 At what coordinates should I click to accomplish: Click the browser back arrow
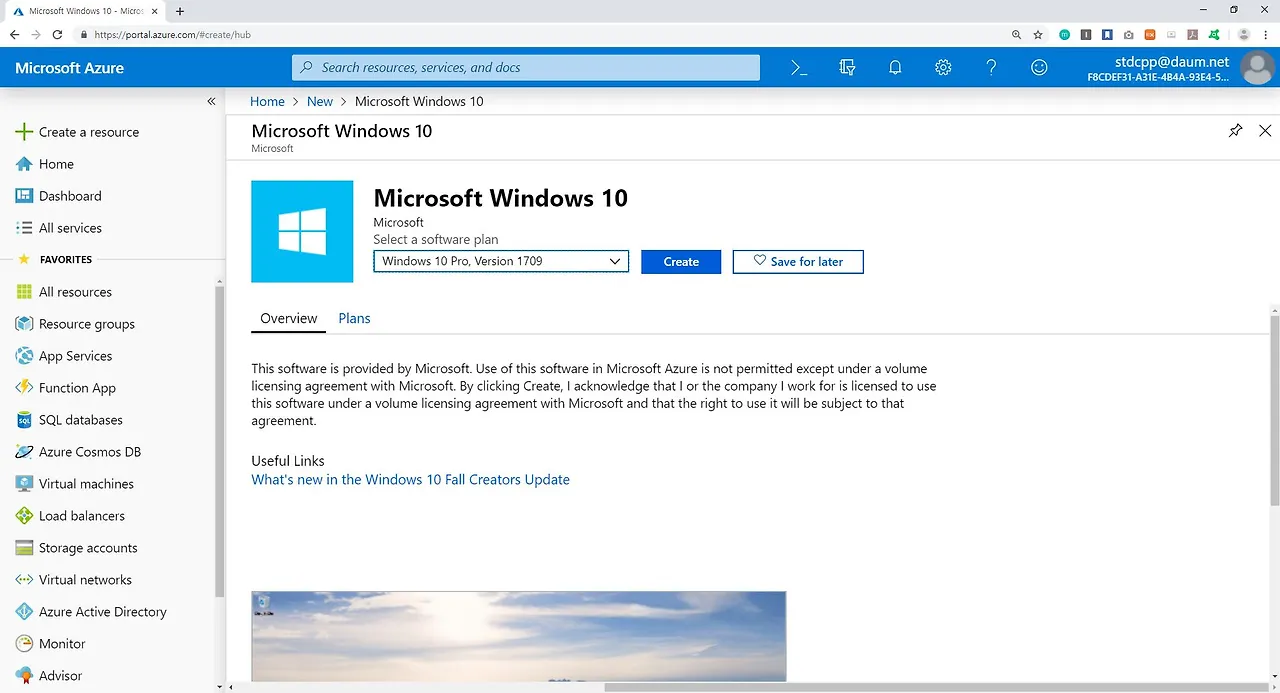(14, 34)
